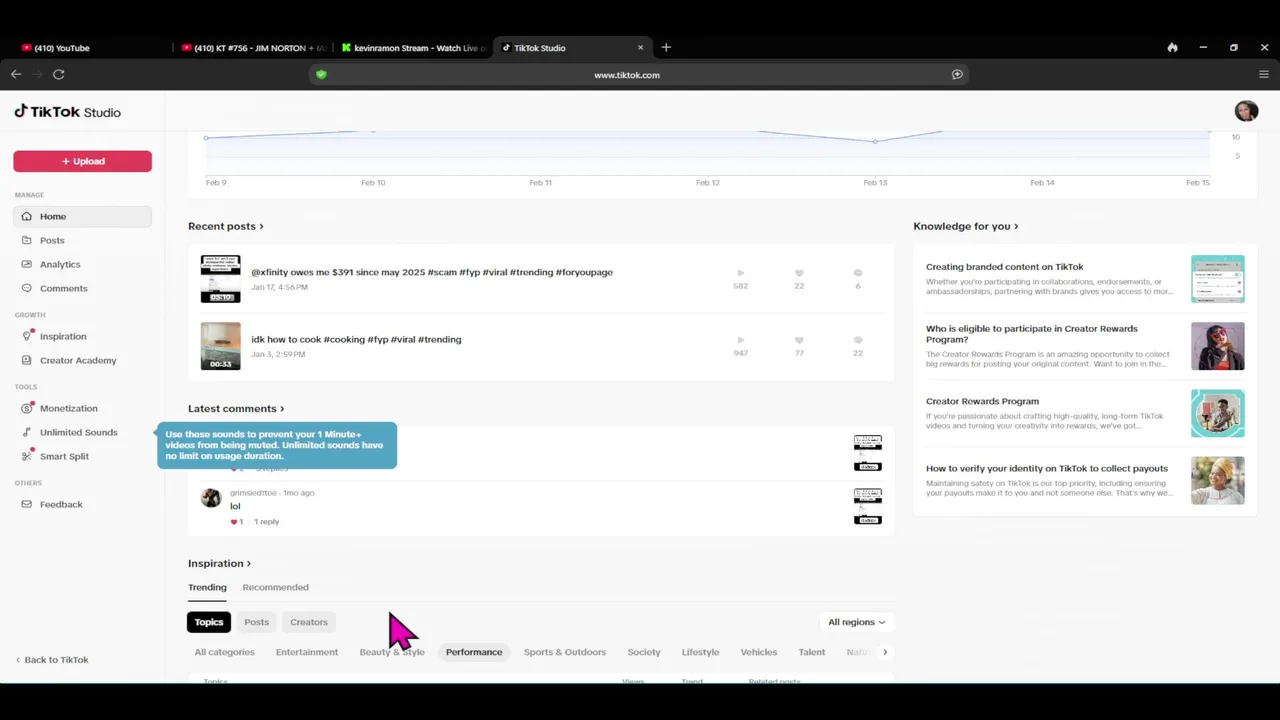Click the heart icon on the xfinity post
Screen dimensions: 1280x720
point(799,273)
